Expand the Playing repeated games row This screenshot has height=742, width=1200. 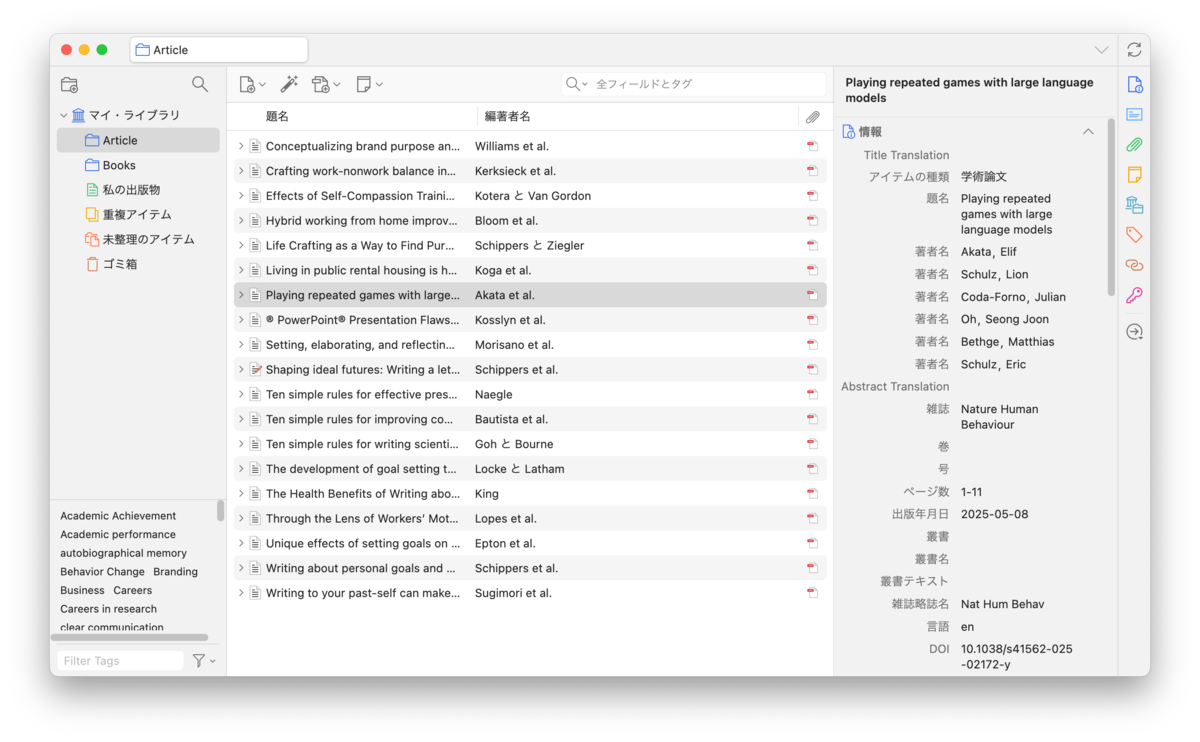point(241,295)
